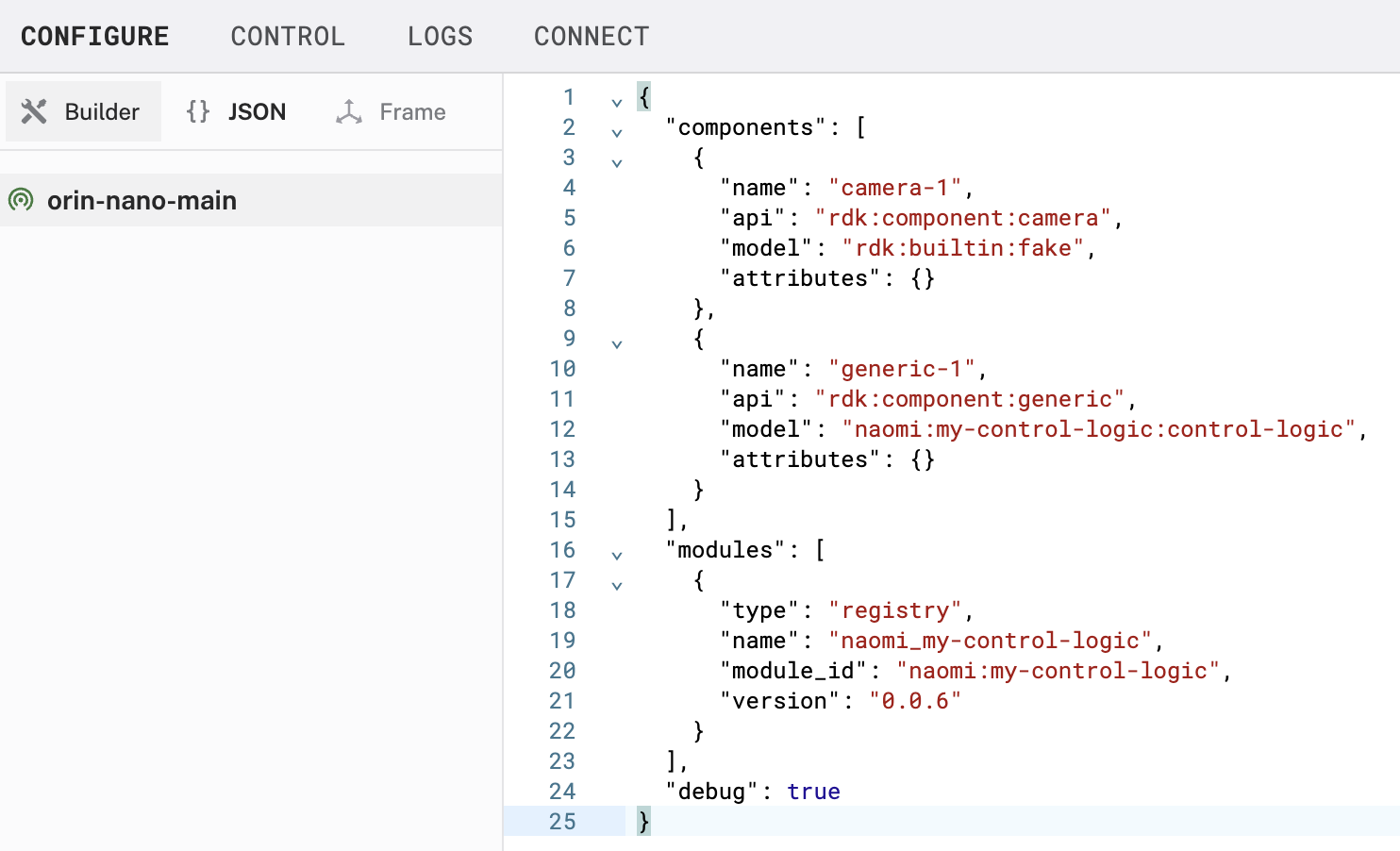Click the "components" key on line 2
This screenshot has height=851, width=1400.
pyautogui.click(x=746, y=127)
